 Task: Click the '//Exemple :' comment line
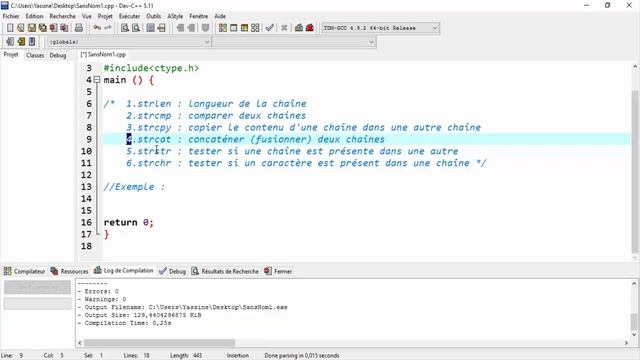point(134,187)
